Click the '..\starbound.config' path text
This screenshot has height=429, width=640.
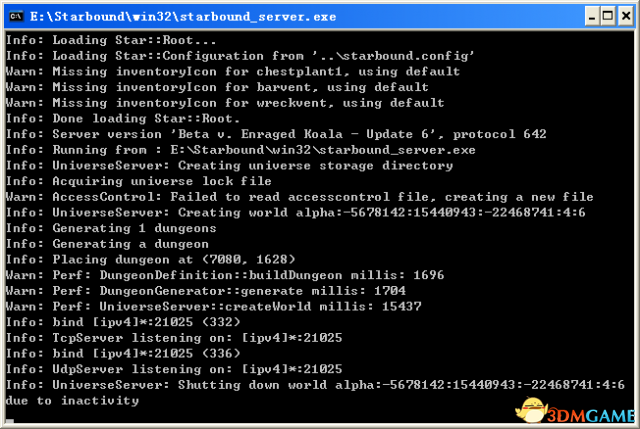[x=393, y=56]
